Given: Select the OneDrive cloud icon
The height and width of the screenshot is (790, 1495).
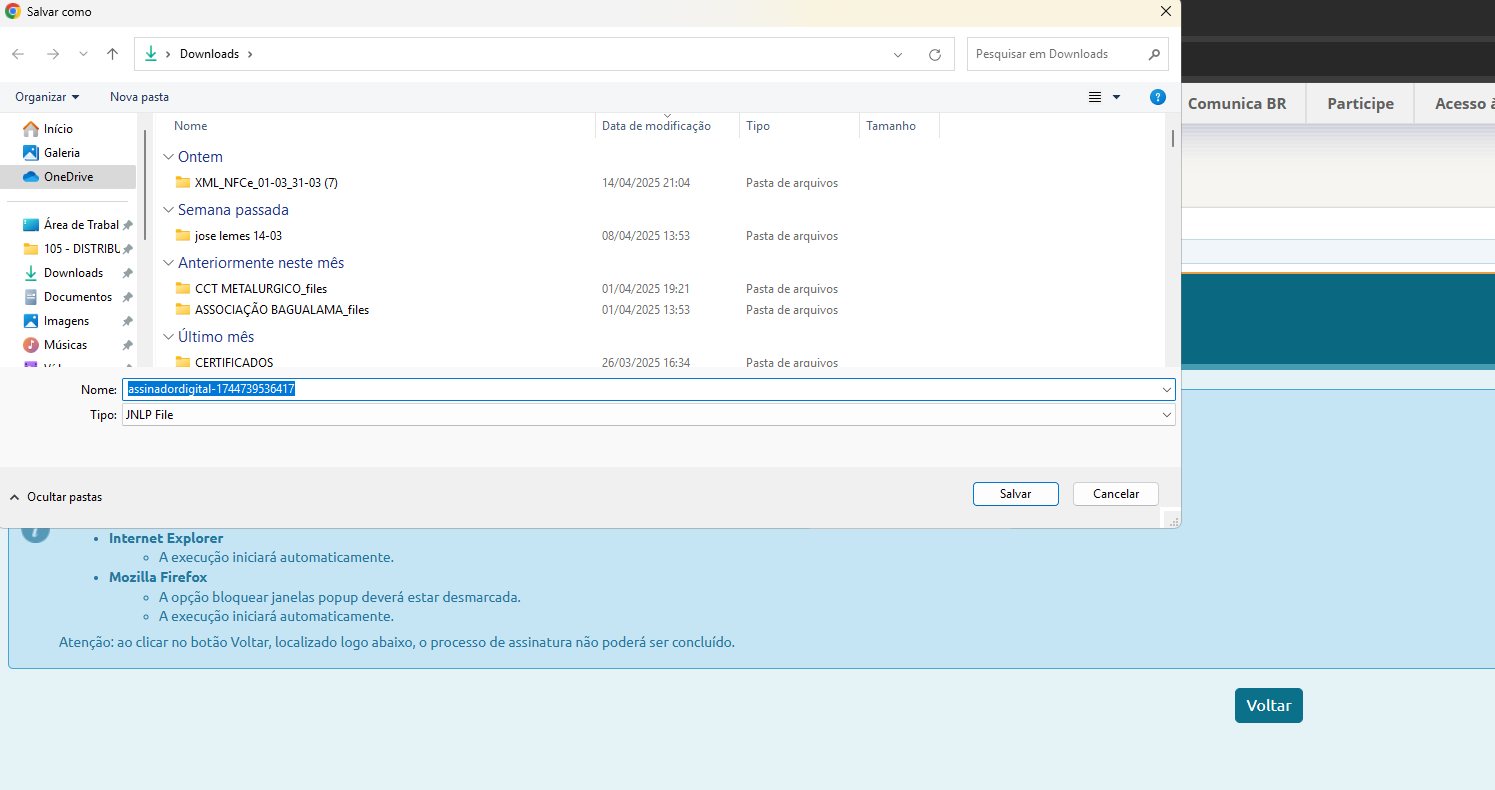Looking at the screenshot, I should point(30,177).
